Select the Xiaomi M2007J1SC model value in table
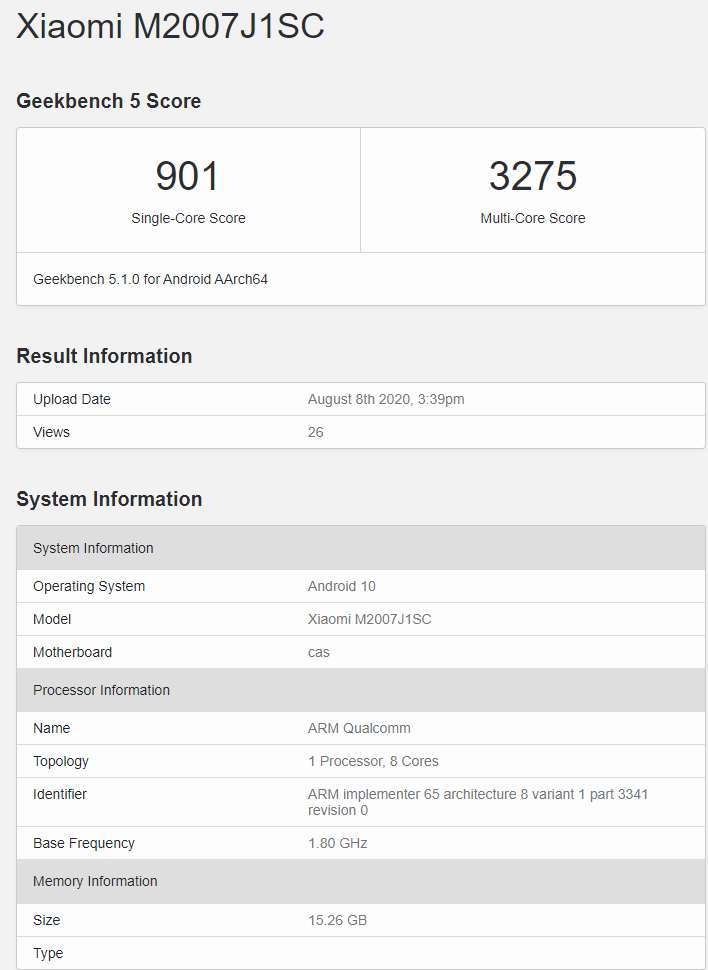 click(369, 619)
